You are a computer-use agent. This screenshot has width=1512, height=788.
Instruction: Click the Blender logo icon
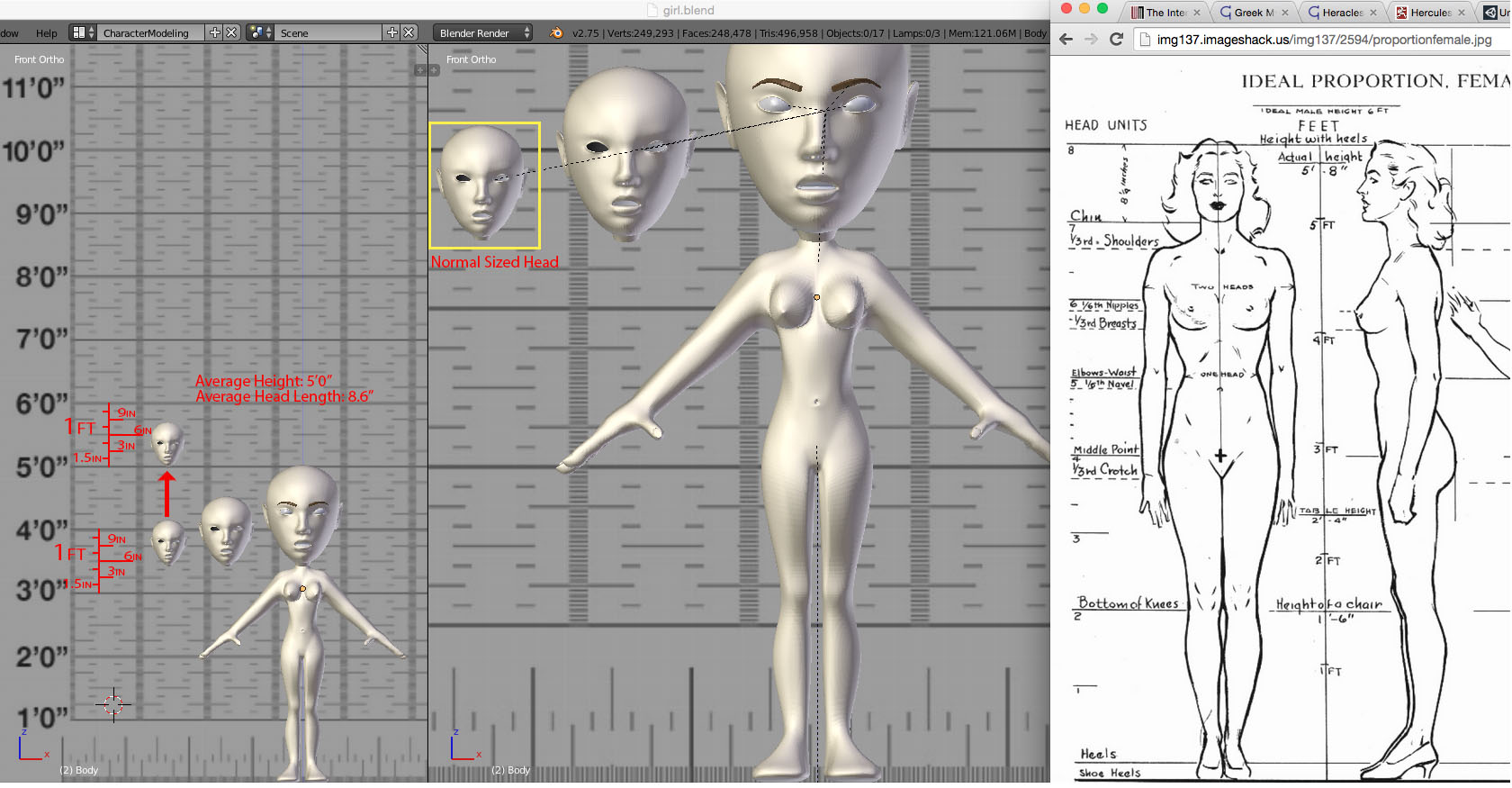(556, 32)
